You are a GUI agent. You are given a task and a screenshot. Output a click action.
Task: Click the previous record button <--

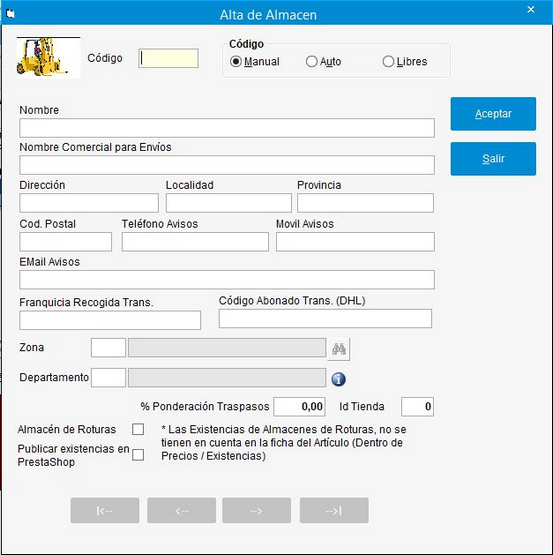tap(182, 510)
